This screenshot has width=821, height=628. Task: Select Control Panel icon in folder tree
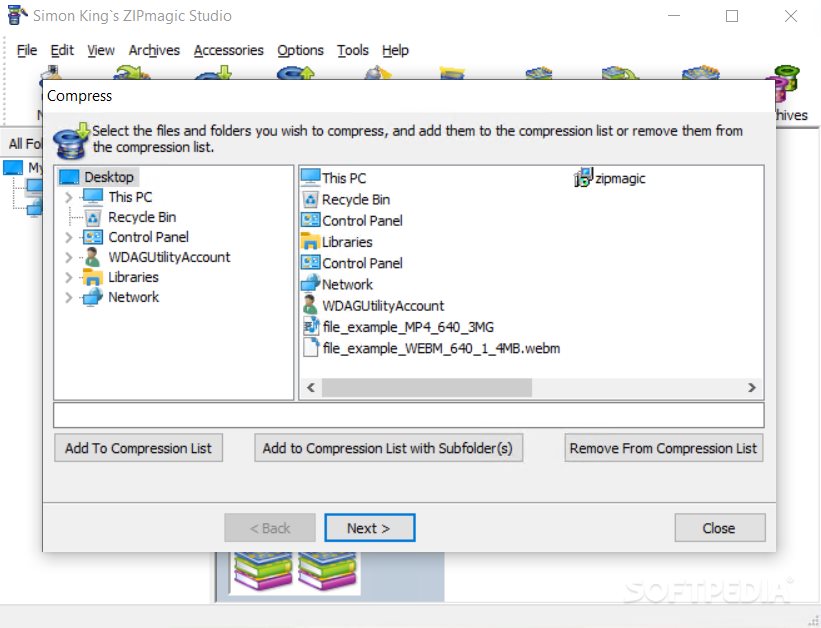coord(93,237)
